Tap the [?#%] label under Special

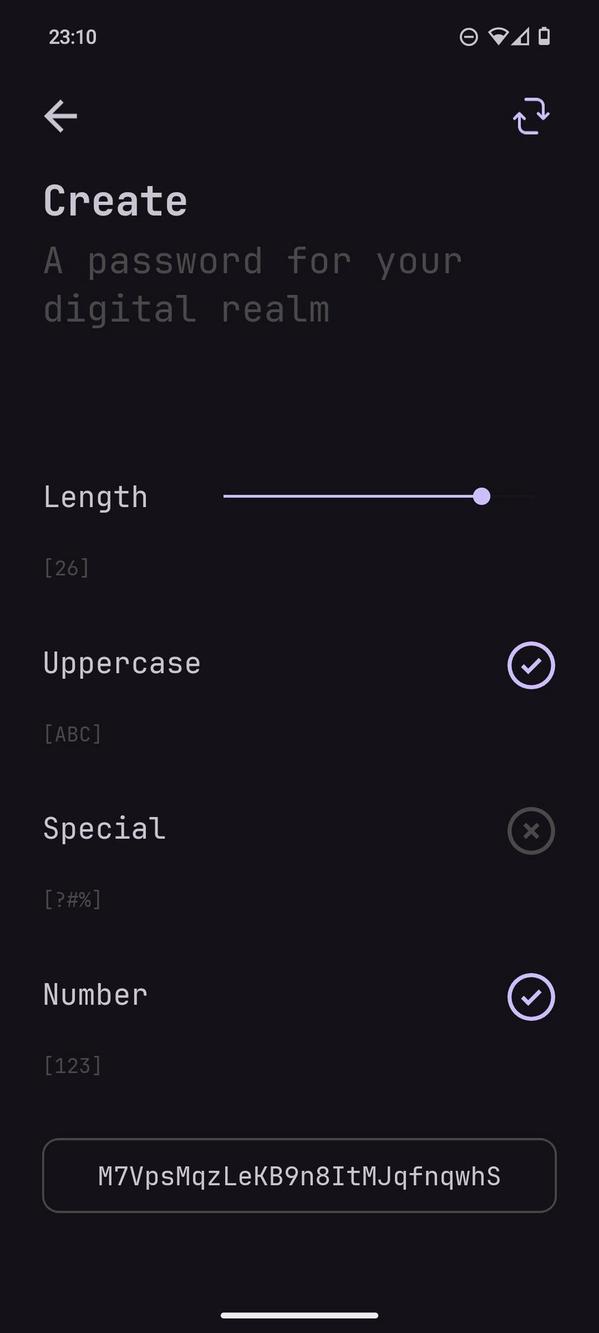pos(72,899)
